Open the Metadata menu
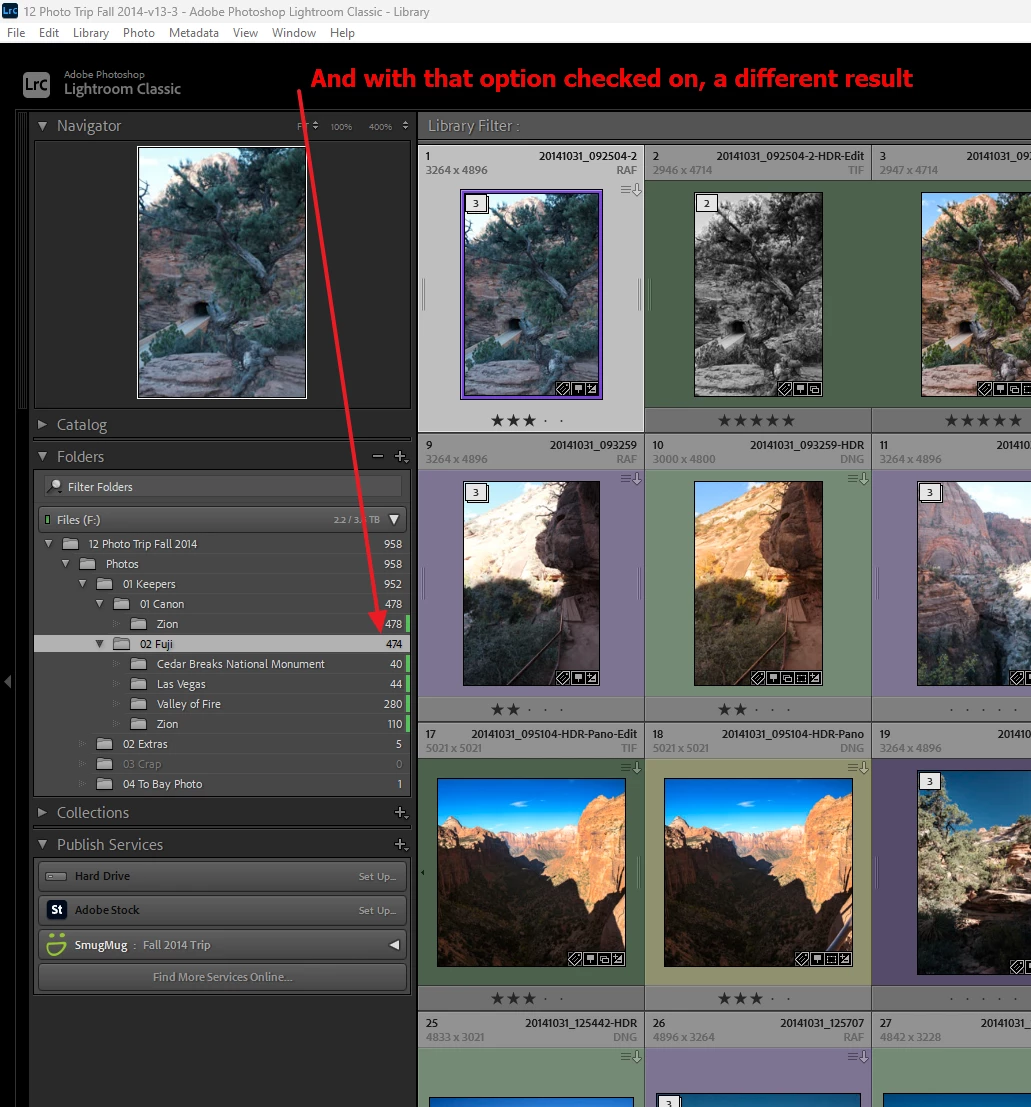This screenshot has height=1107, width=1031. [193, 32]
